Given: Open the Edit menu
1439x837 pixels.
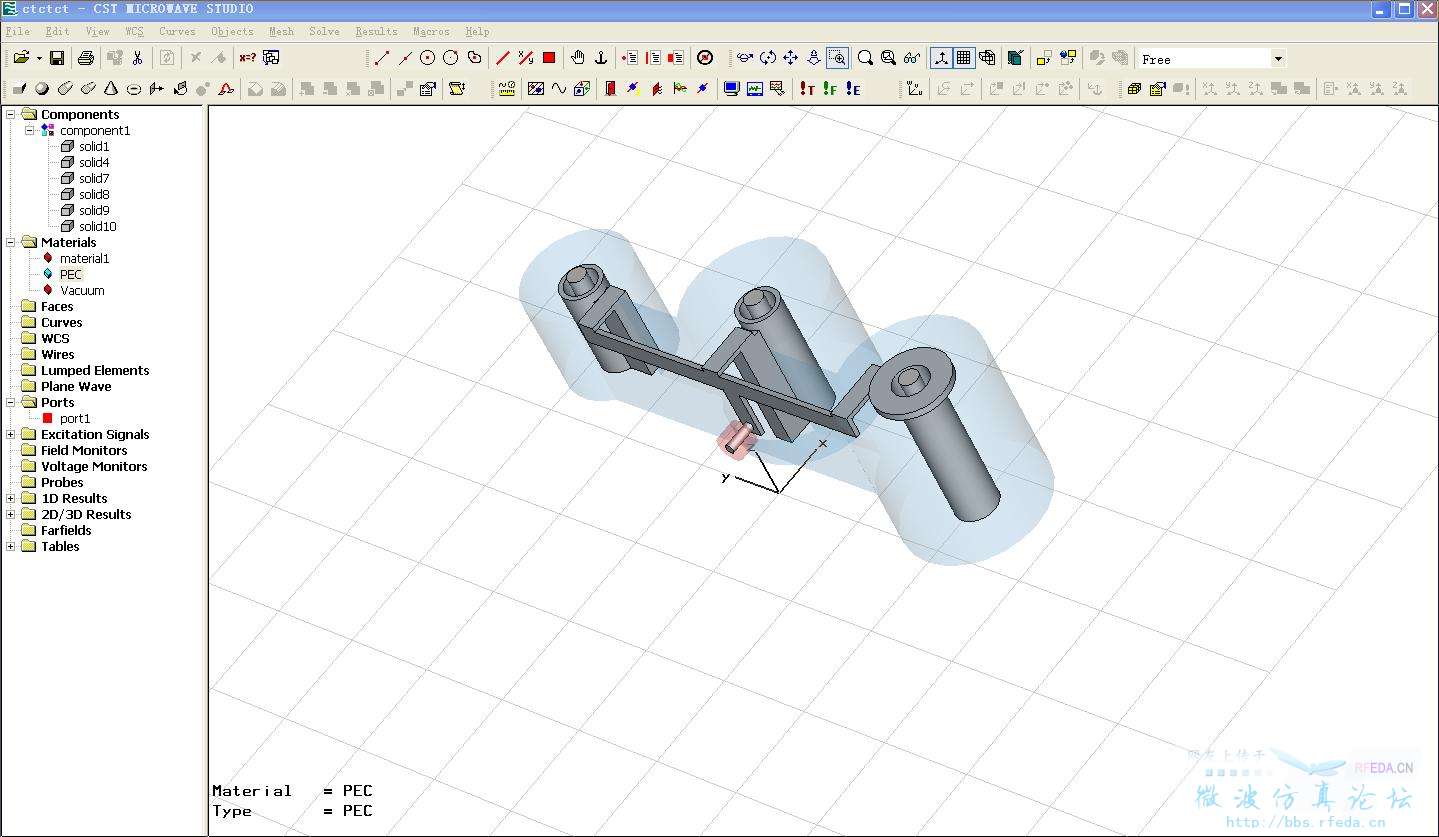Looking at the screenshot, I should pos(57,31).
